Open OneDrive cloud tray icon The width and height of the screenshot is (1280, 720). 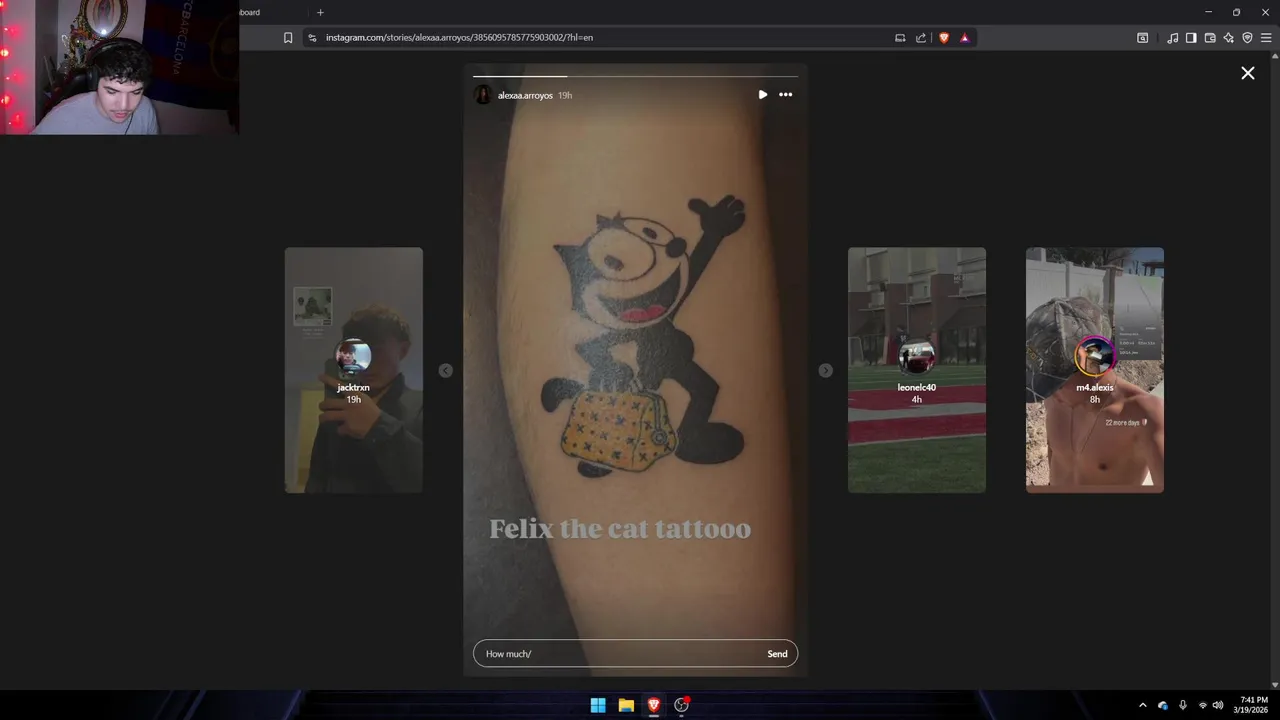[x=1163, y=705]
